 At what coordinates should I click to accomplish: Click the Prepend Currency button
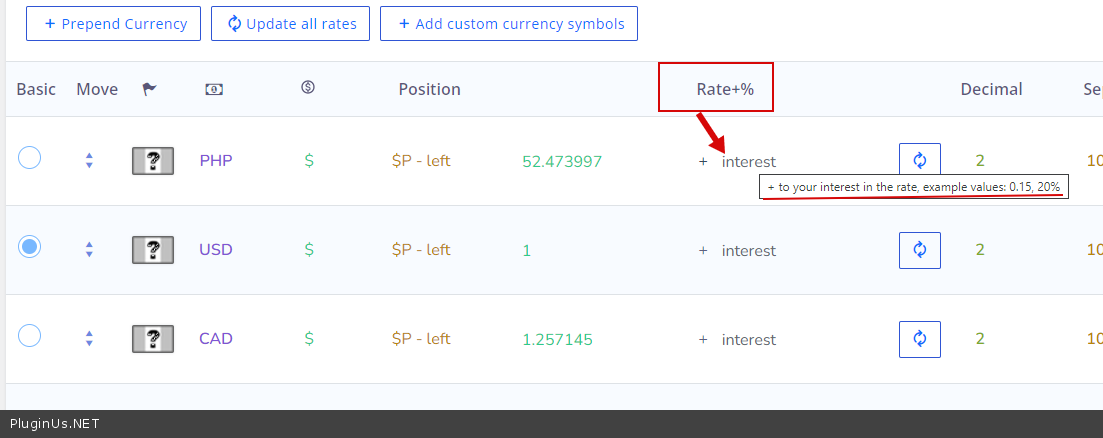point(113,24)
